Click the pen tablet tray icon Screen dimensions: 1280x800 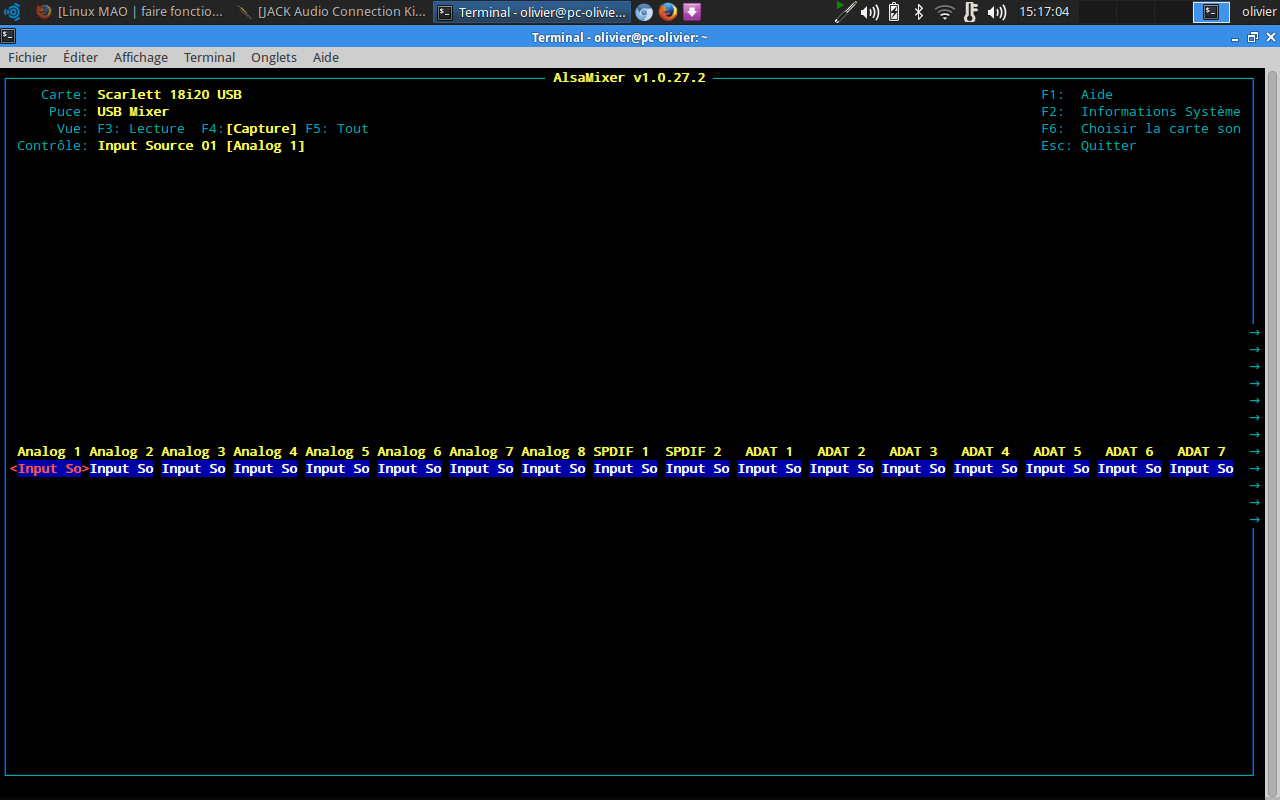click(x=846, y=12)
